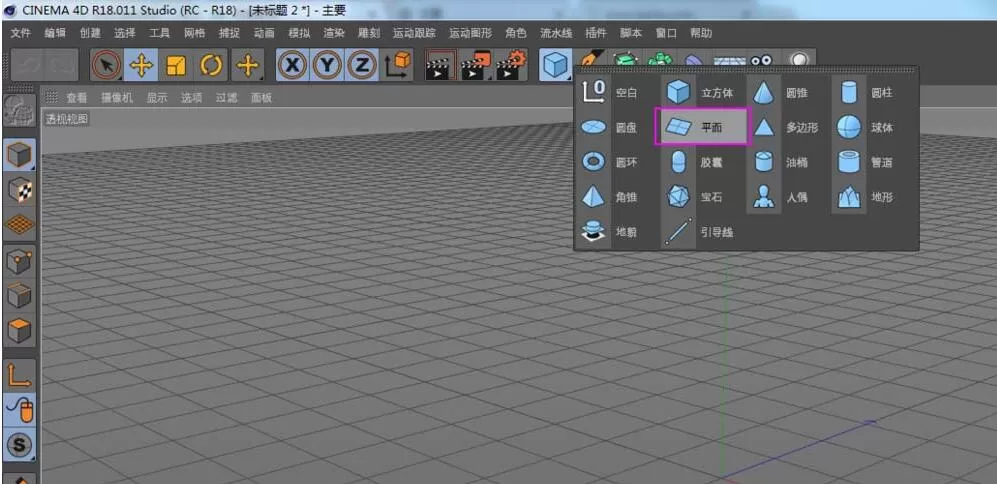This screenshot has width=997, height=484.
Task: Switch to Texture mode checkered cube
Action: click(x=19, y=190)
